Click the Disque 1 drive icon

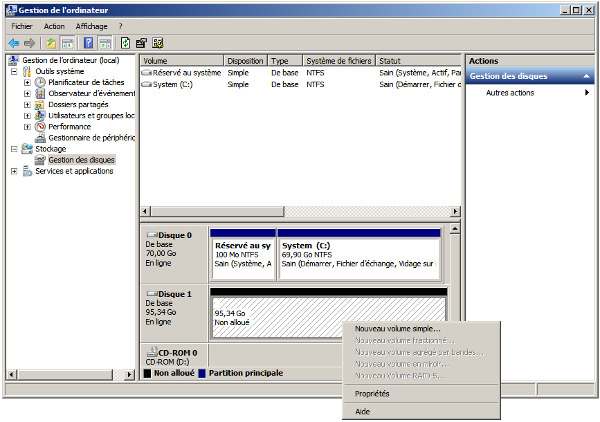click(x=152, y=294)
